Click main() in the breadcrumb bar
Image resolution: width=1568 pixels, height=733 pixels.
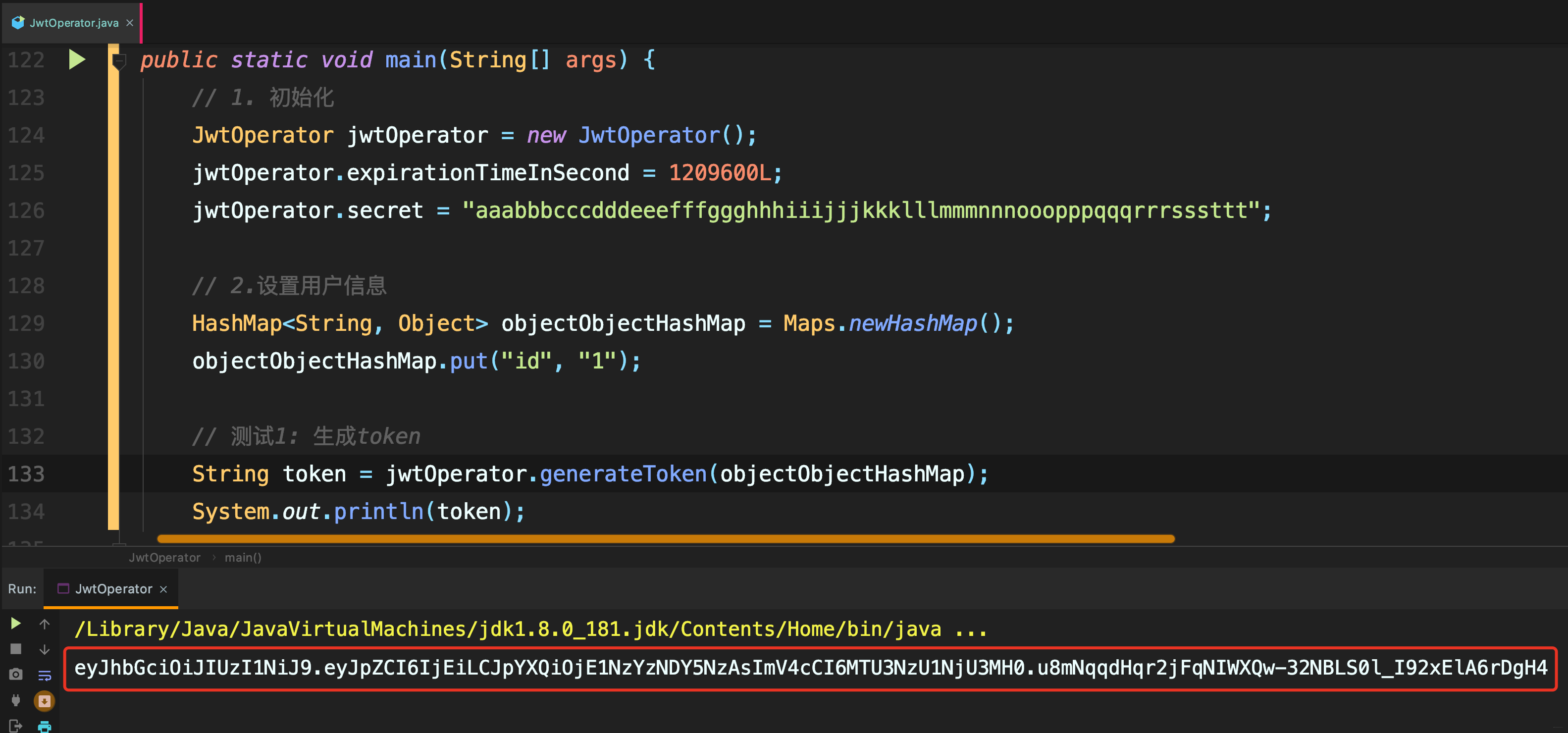coord(243,557)
